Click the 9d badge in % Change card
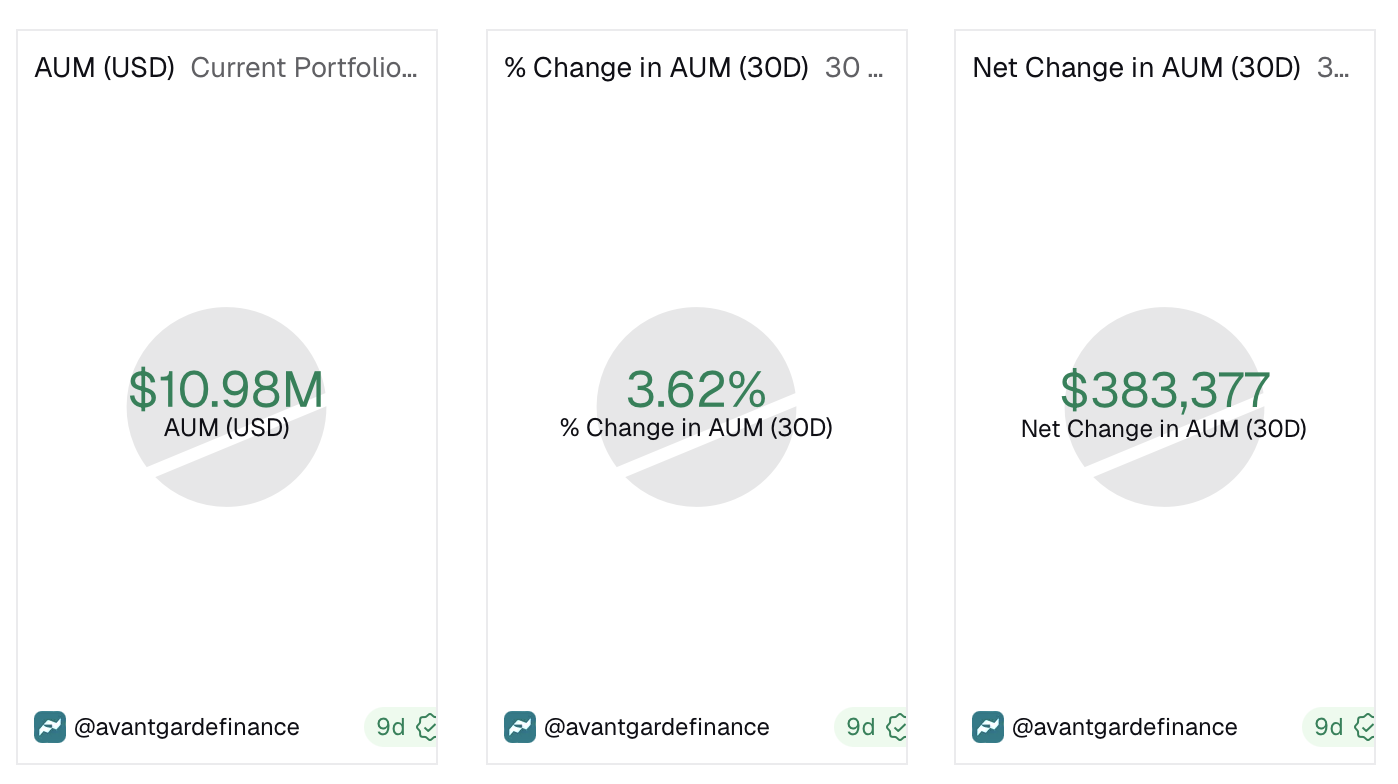The image size is (1398, 784). [x=861, y=727]
